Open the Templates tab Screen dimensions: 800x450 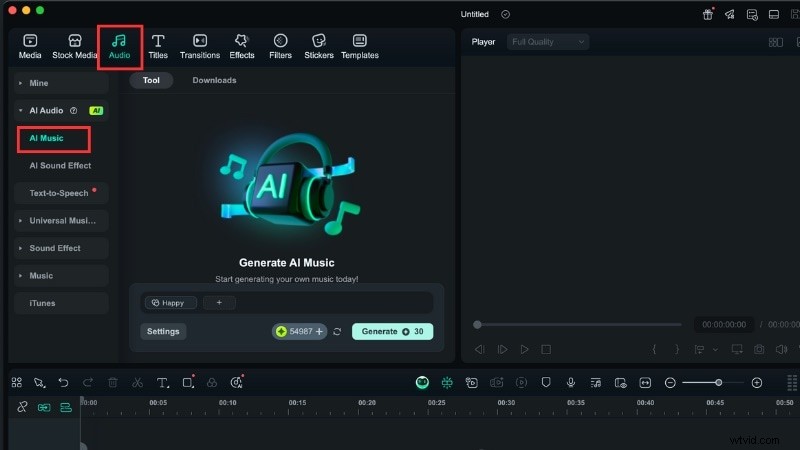[360, 46]
